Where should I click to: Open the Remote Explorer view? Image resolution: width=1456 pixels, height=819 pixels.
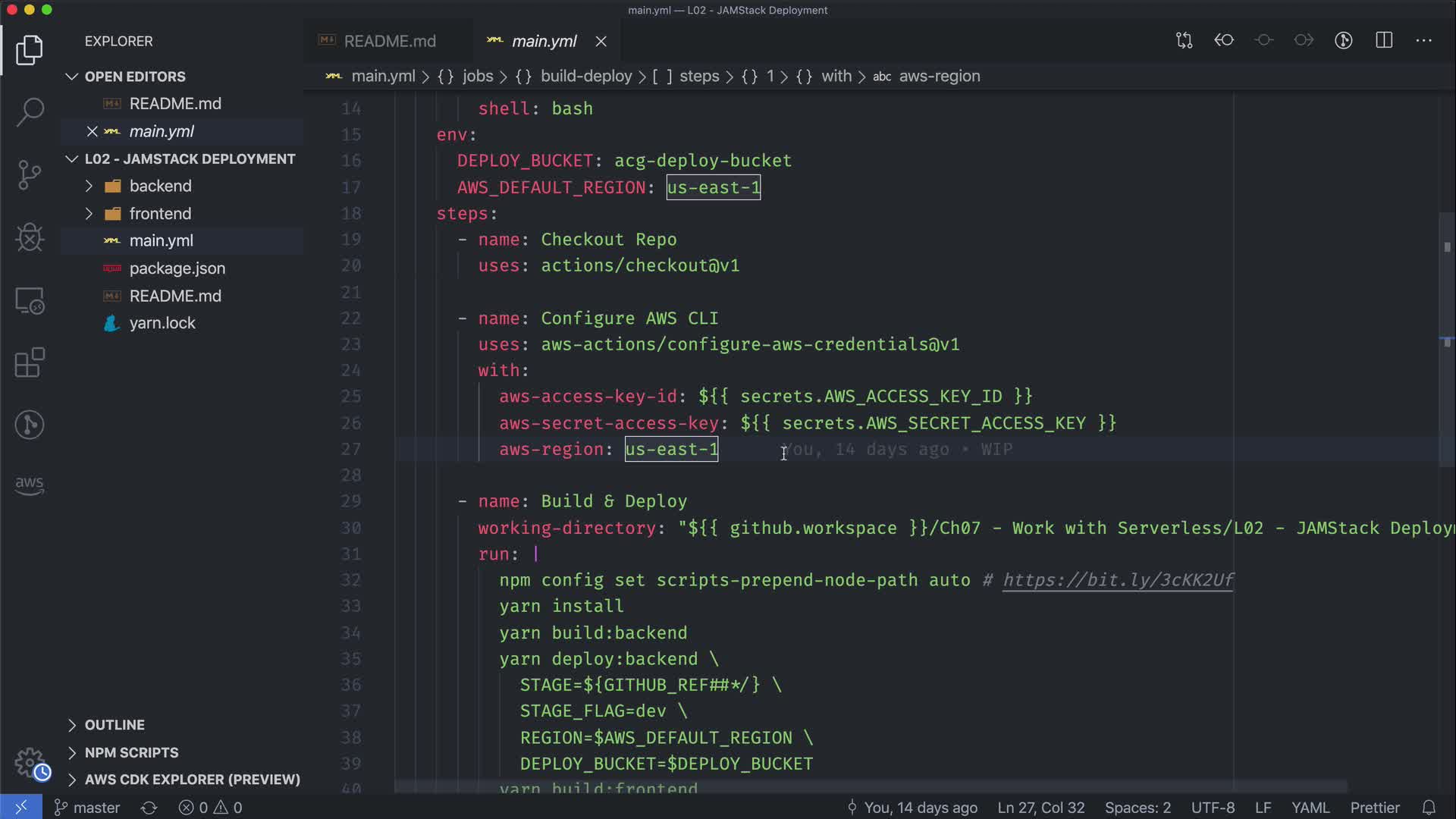pyautogui.click(x=30, y=301)
